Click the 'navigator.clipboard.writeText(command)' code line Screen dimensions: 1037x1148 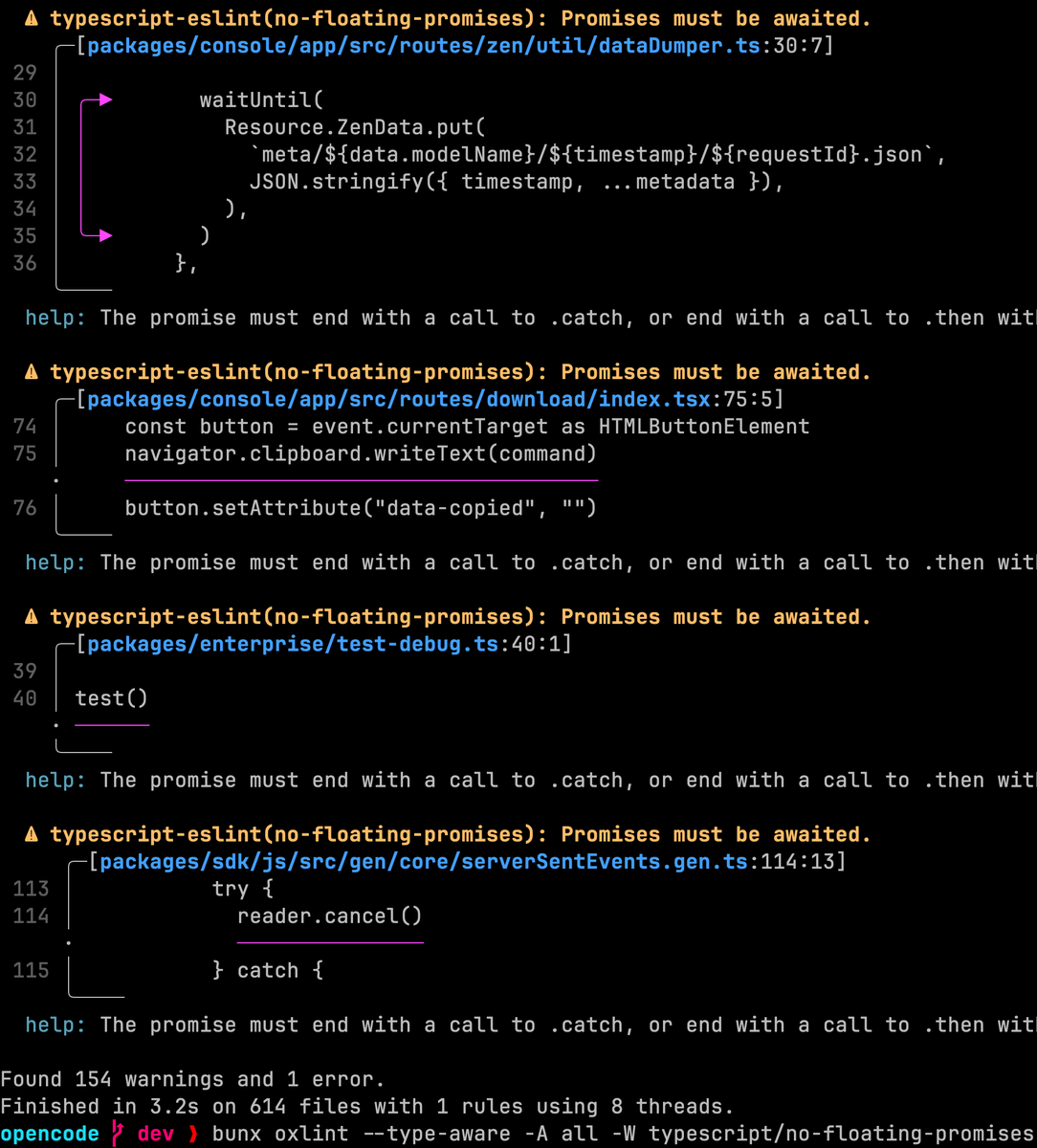click(362, 453)
